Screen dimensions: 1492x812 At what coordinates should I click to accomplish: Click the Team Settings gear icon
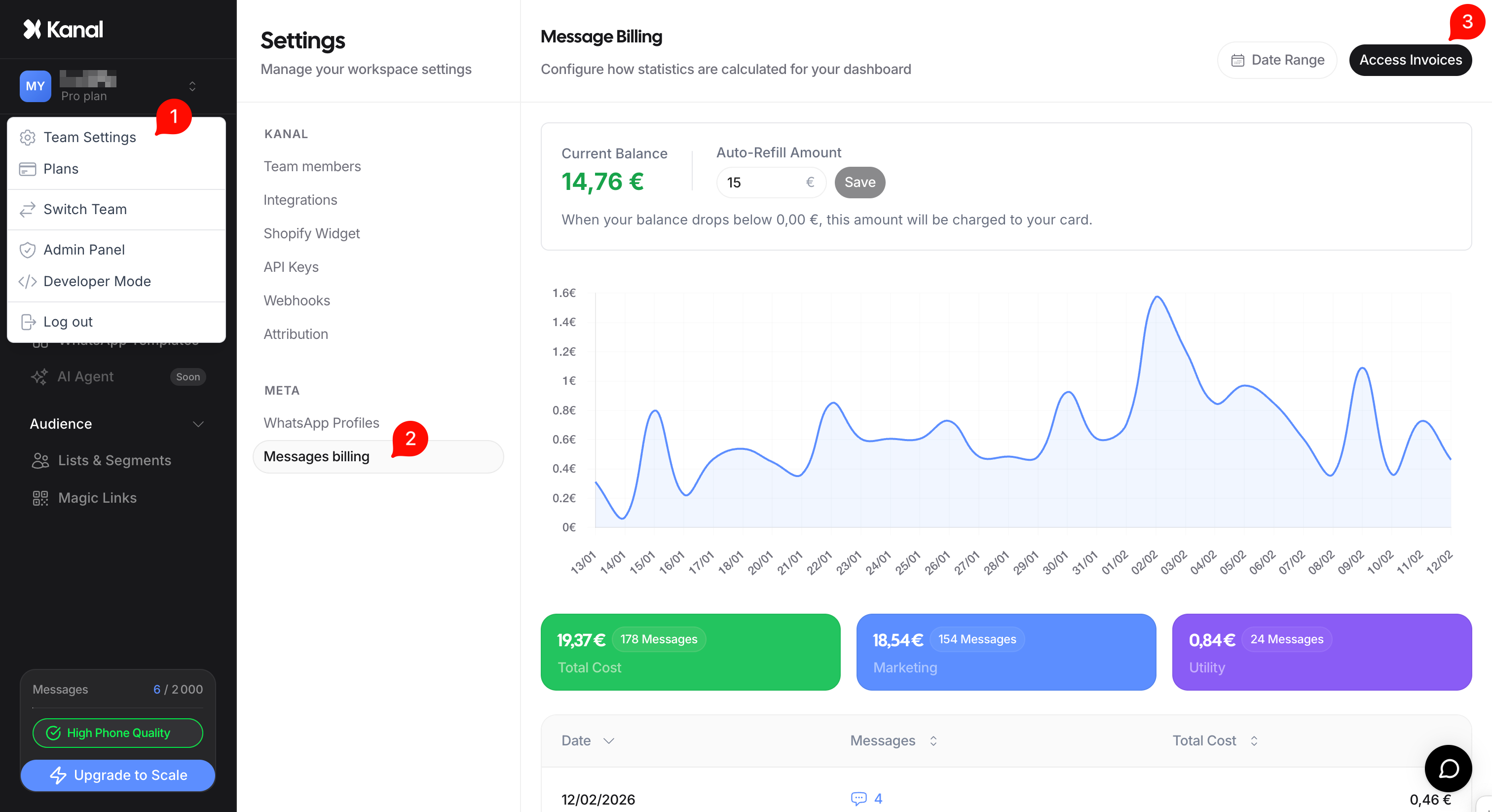pyautogui.click(x=27, y=137)
